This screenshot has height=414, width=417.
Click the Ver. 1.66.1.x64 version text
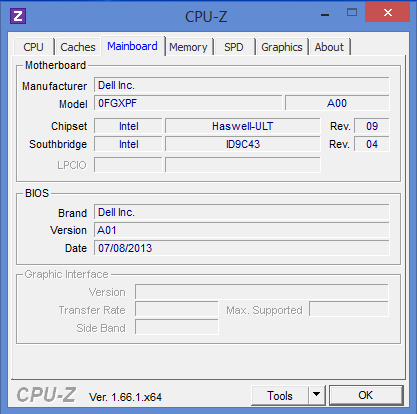coord(125,397)
